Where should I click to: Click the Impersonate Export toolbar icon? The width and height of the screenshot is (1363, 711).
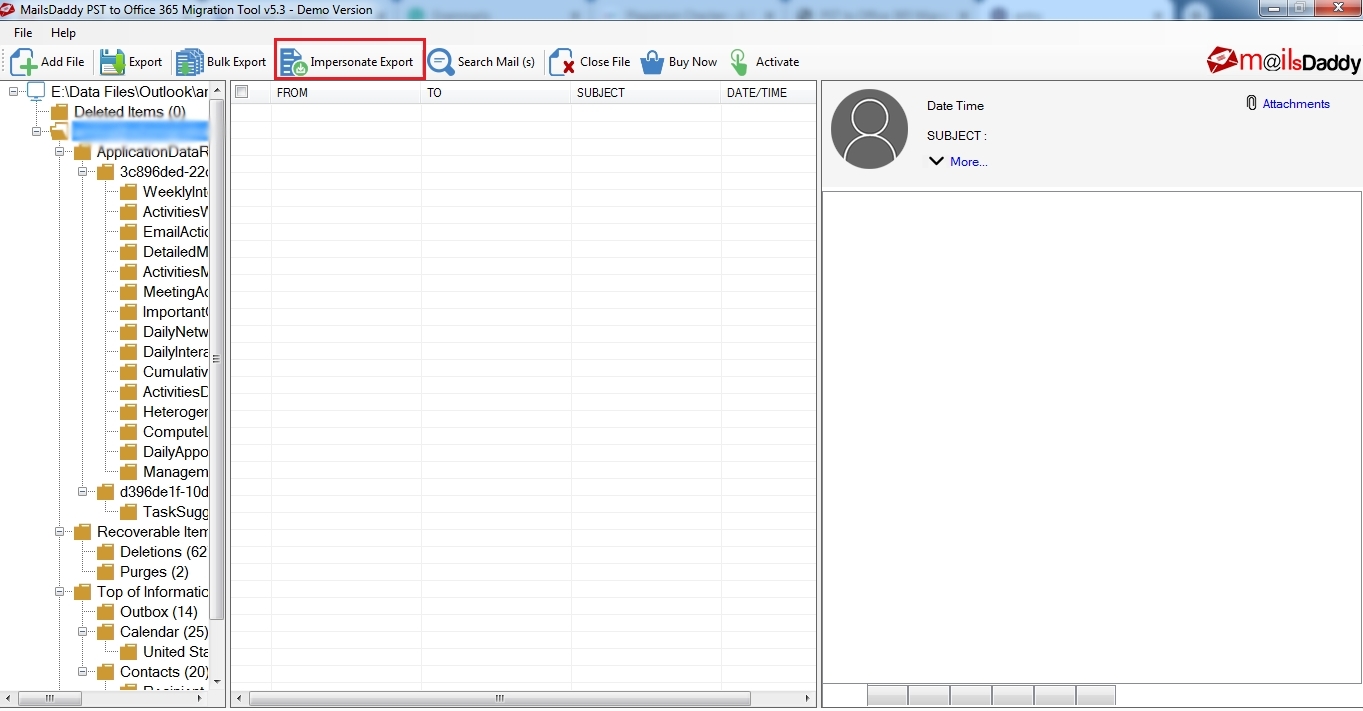click(x=294, y=62)
